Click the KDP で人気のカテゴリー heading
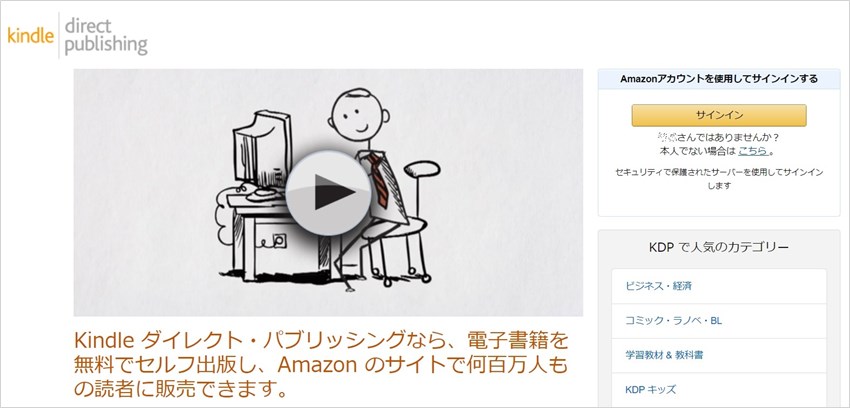Viewport: 850px width, 408px height. point(719,248)
